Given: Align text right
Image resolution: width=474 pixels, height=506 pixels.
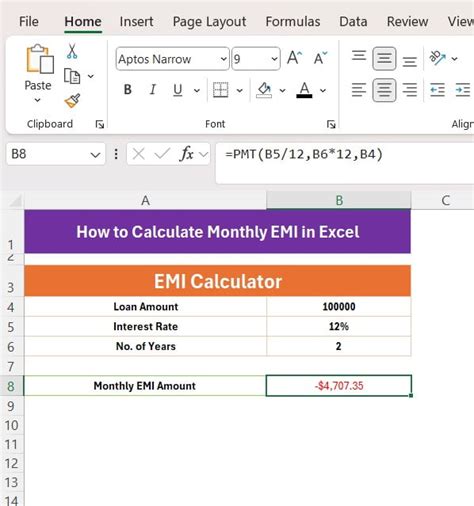Looking at the screenshot, I should [x=410, y=90].
